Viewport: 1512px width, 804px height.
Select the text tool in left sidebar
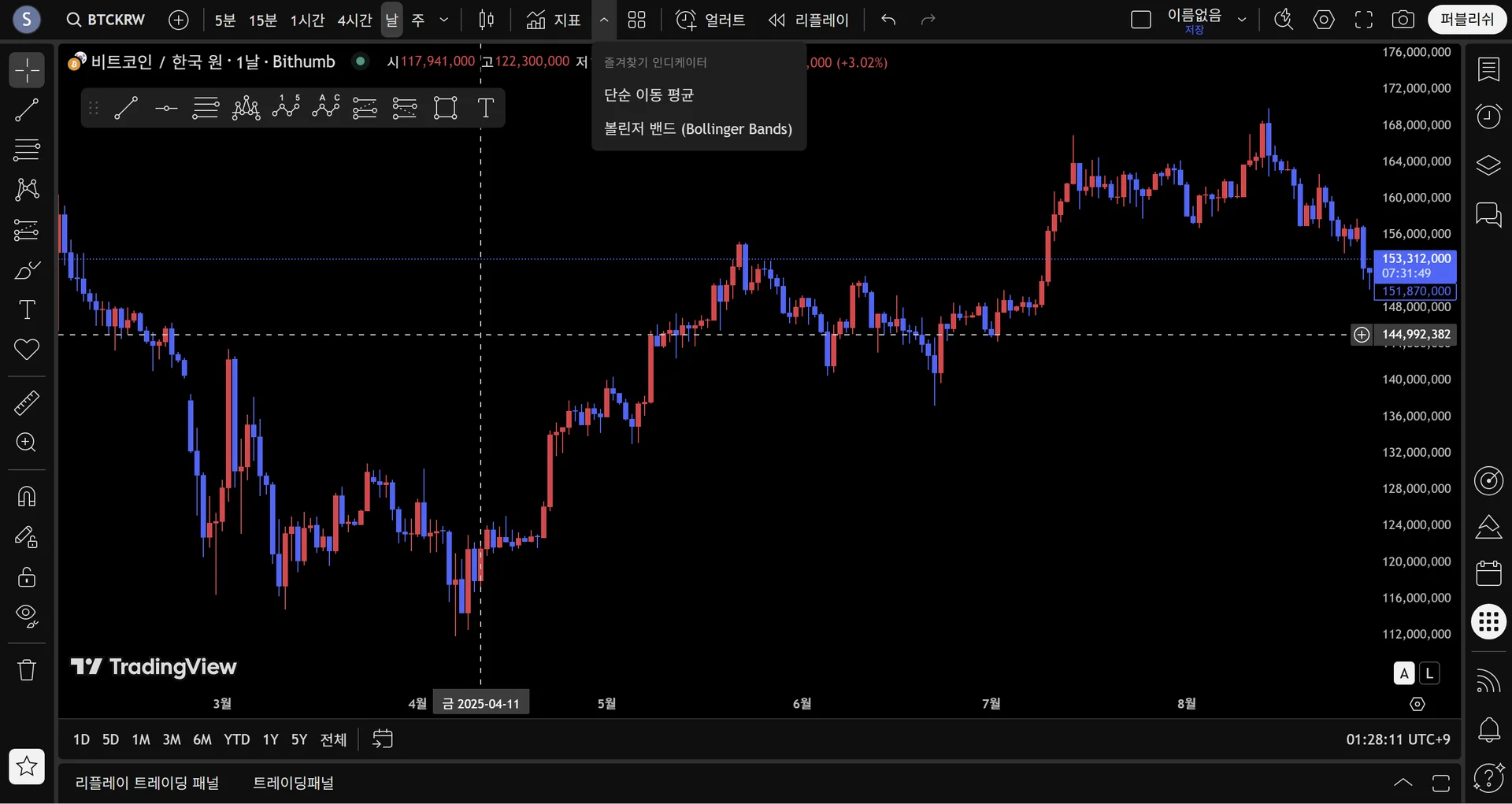coord(27,309)
